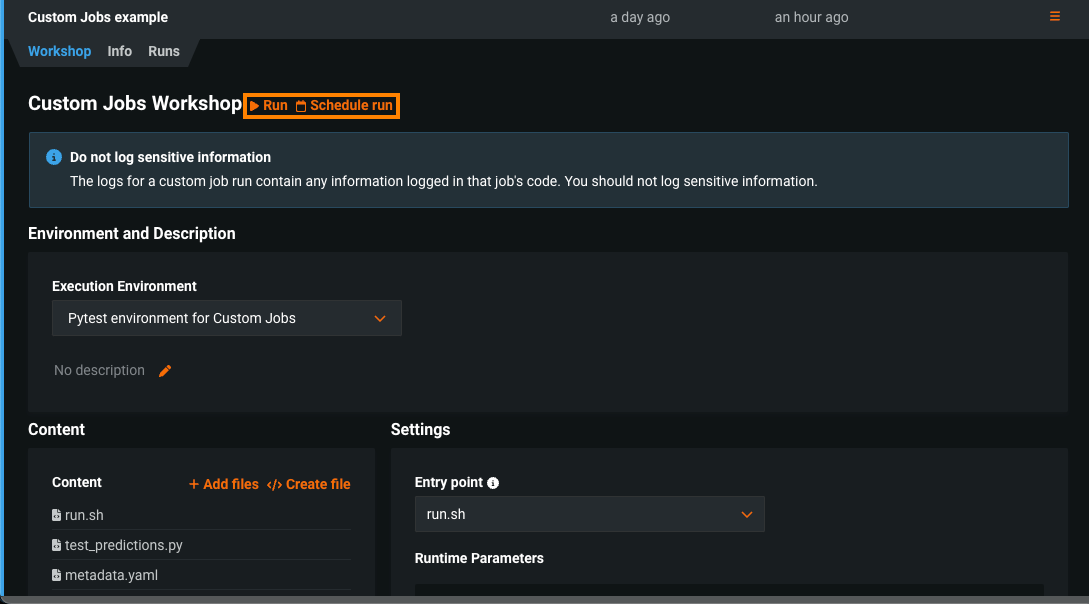Click the file icon beside test_predictions.py
Image resolution: width=1089 pixels, height=604 pixels.
point(57,546)
